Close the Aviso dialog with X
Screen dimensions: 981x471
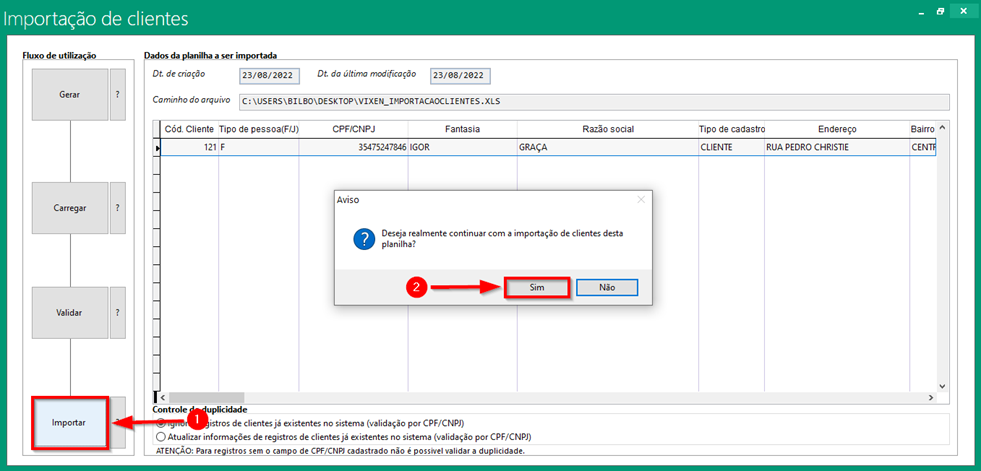click(x=641, y=200)
